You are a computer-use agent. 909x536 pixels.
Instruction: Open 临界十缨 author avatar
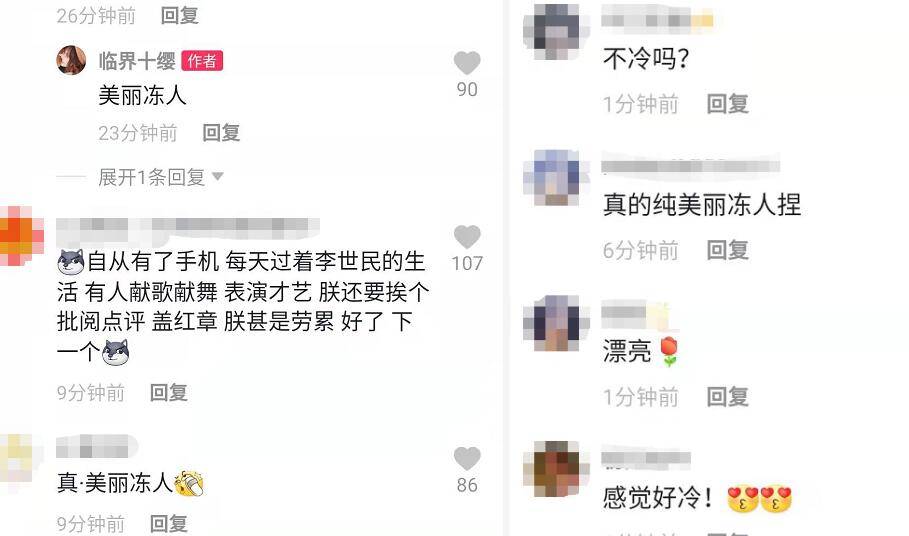point(71,60)
